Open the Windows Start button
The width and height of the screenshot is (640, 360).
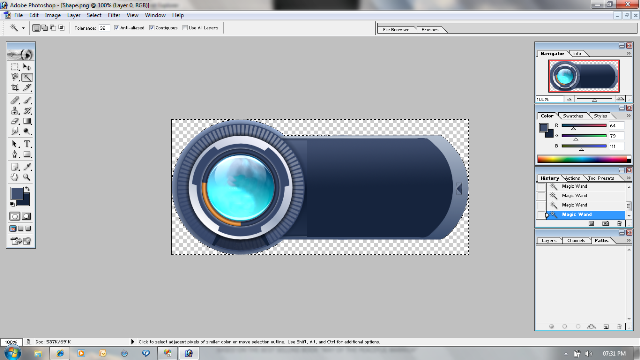click(12, 353)
